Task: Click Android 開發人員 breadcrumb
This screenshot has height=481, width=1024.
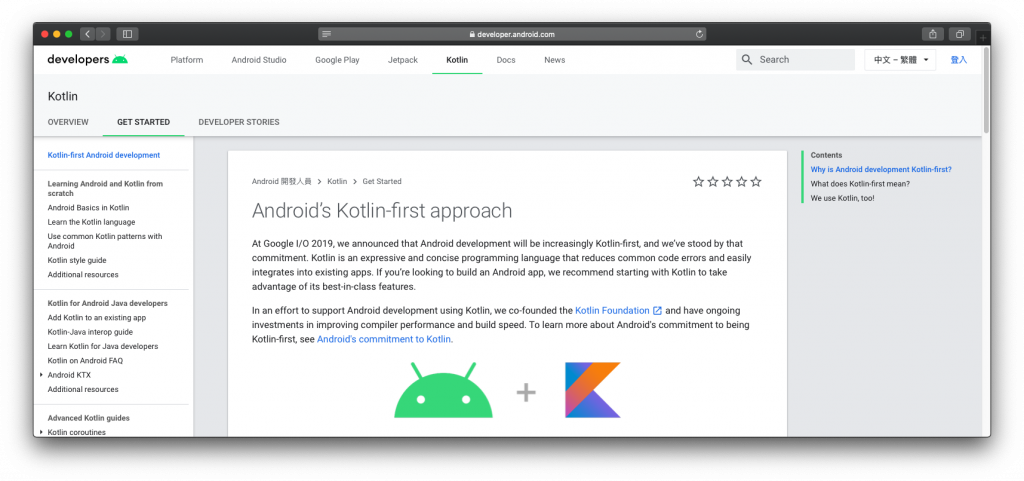Action: [281, 181]
